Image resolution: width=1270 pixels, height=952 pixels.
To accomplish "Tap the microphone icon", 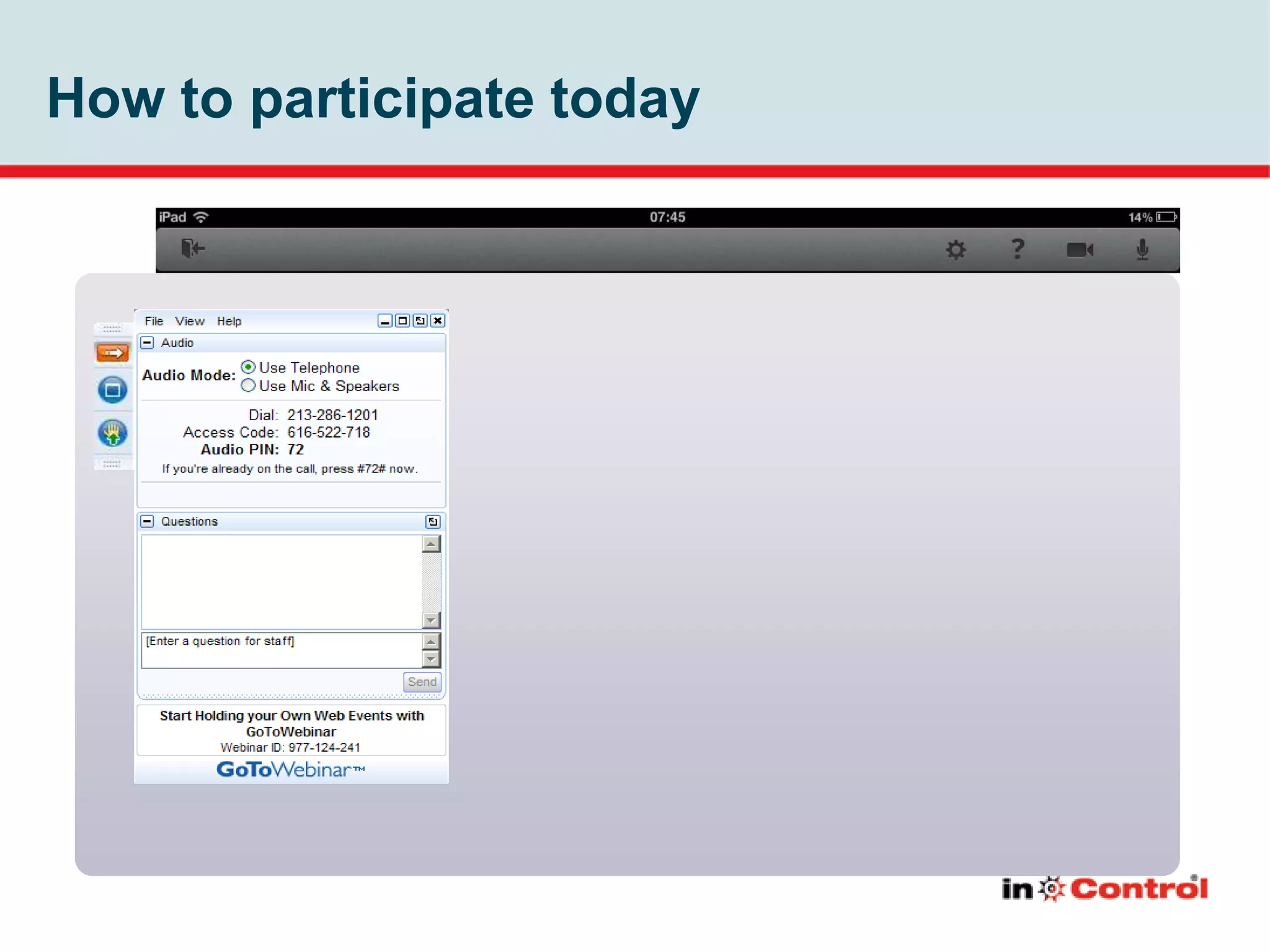I will tap(1142, 250).
